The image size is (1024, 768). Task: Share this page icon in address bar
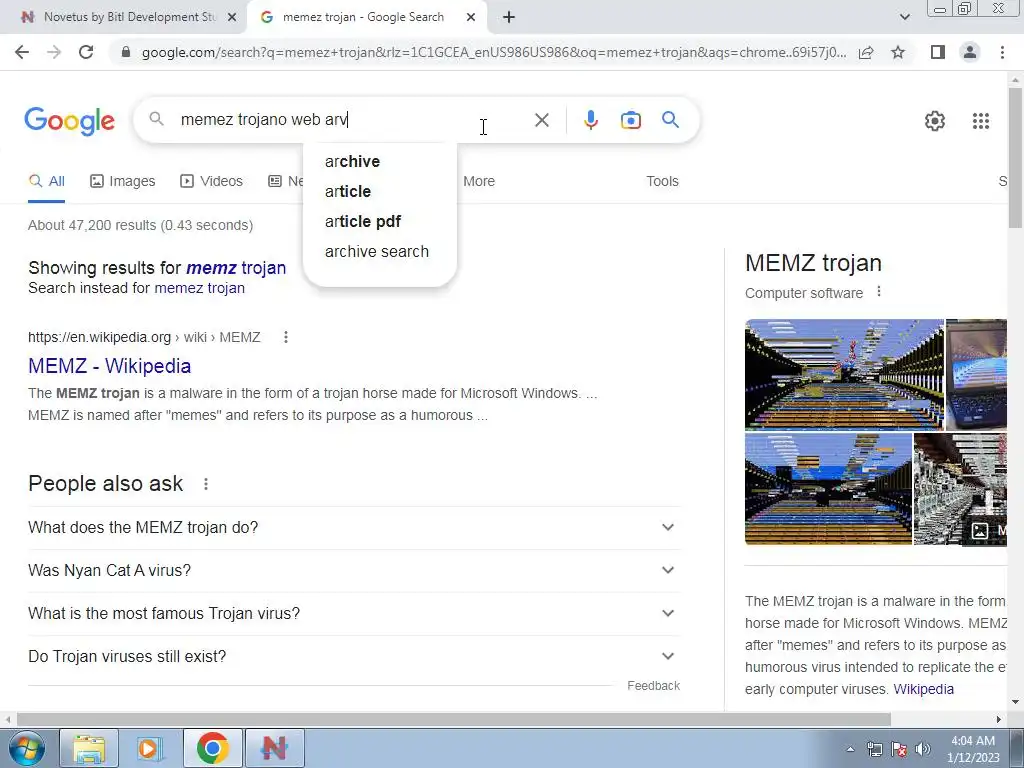click(x=866, y=52)
